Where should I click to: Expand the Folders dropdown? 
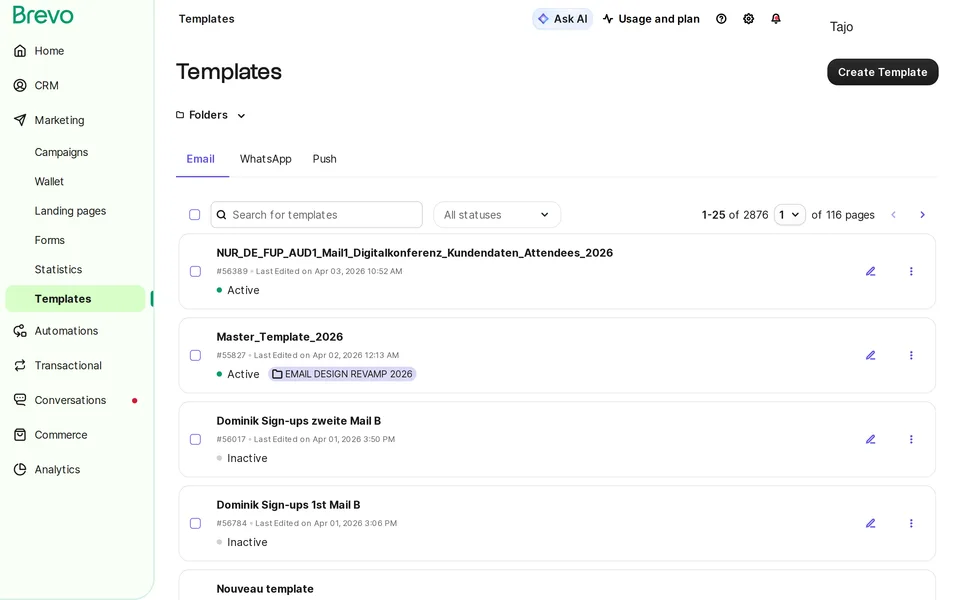[x=211, y=115]
